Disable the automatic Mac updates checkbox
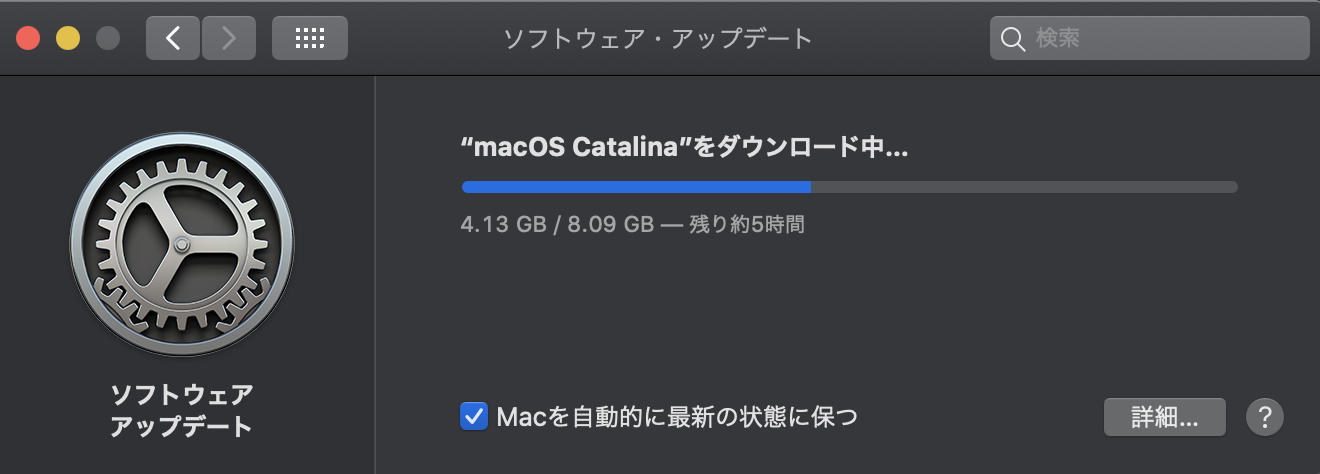This screenshot has width=1320, height=474. pos(473,416)
